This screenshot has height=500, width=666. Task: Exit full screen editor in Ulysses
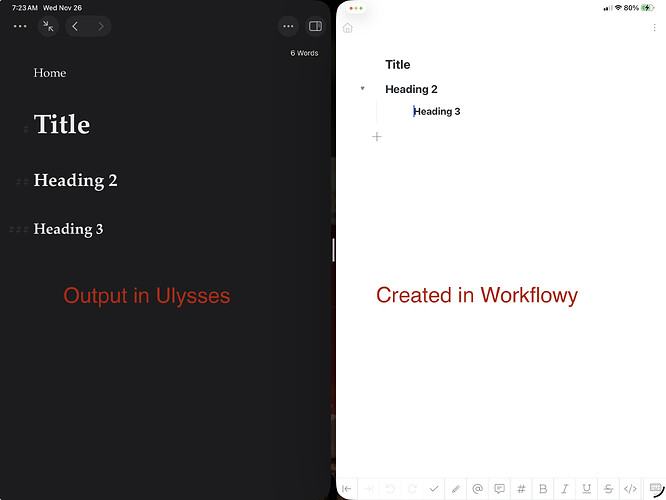(x=48, y=26)
